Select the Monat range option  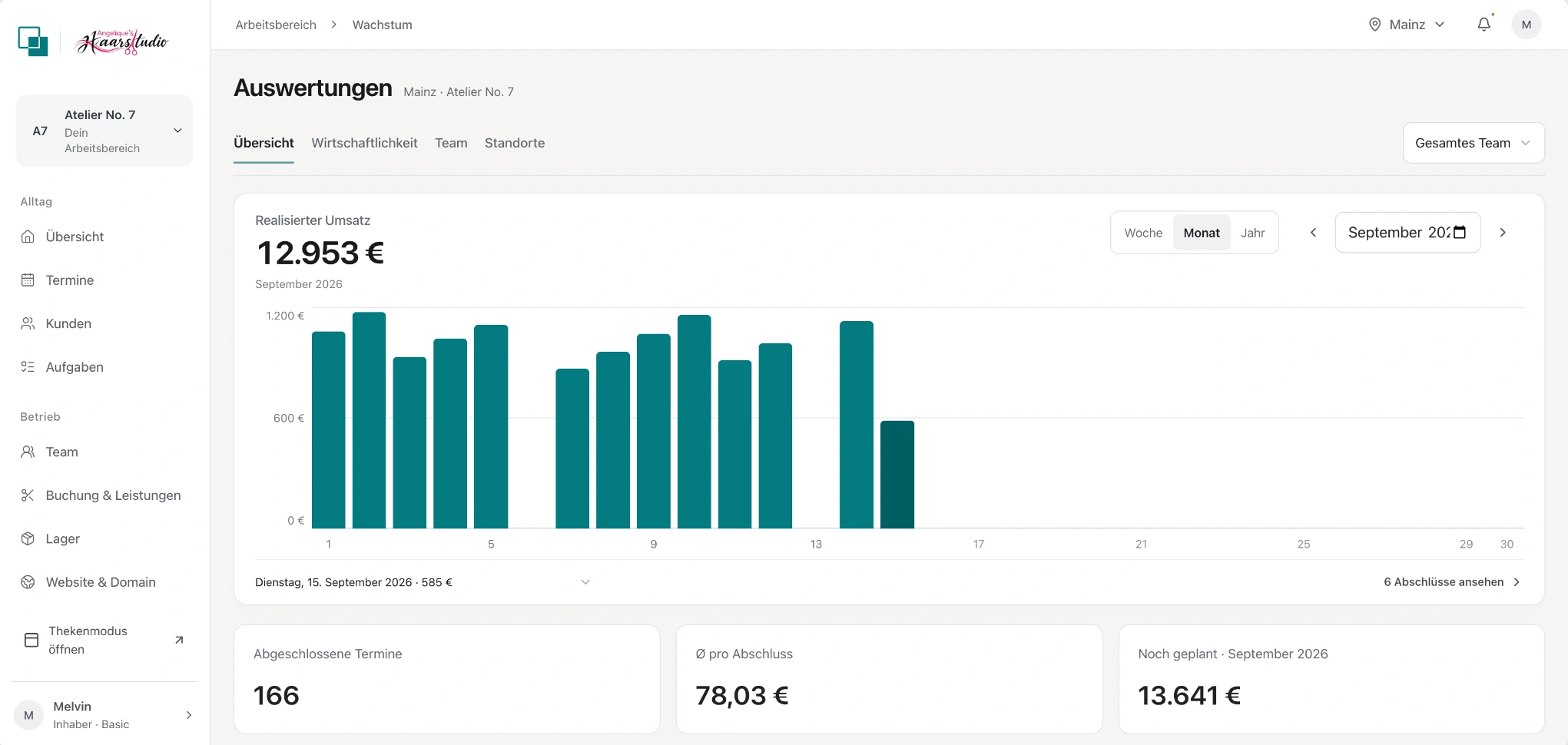(x=1202, y=233)
